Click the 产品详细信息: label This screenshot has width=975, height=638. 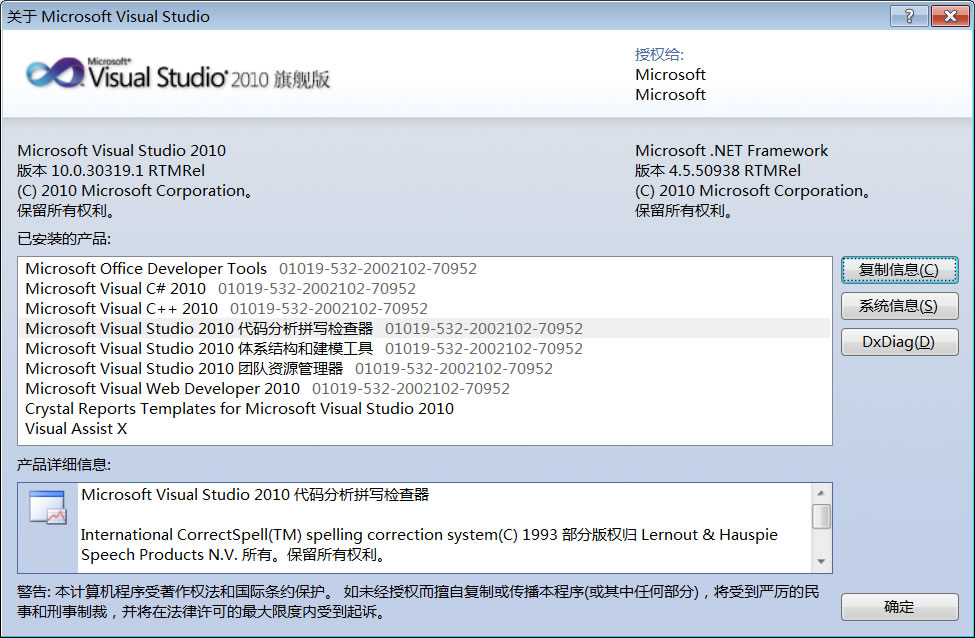(64, 465)
